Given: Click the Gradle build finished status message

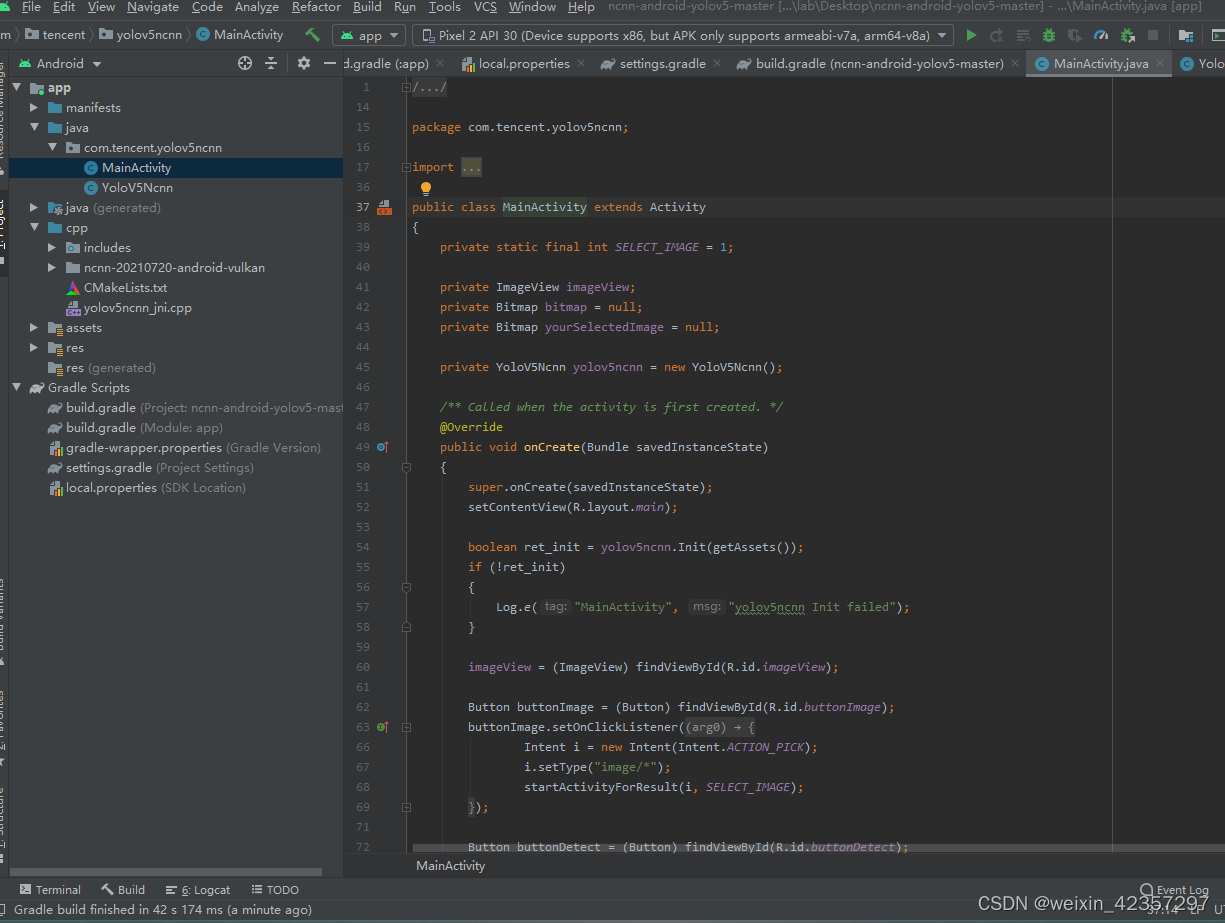Looking at the screenshot, I should pyautogui.click(x=163, y=910).
